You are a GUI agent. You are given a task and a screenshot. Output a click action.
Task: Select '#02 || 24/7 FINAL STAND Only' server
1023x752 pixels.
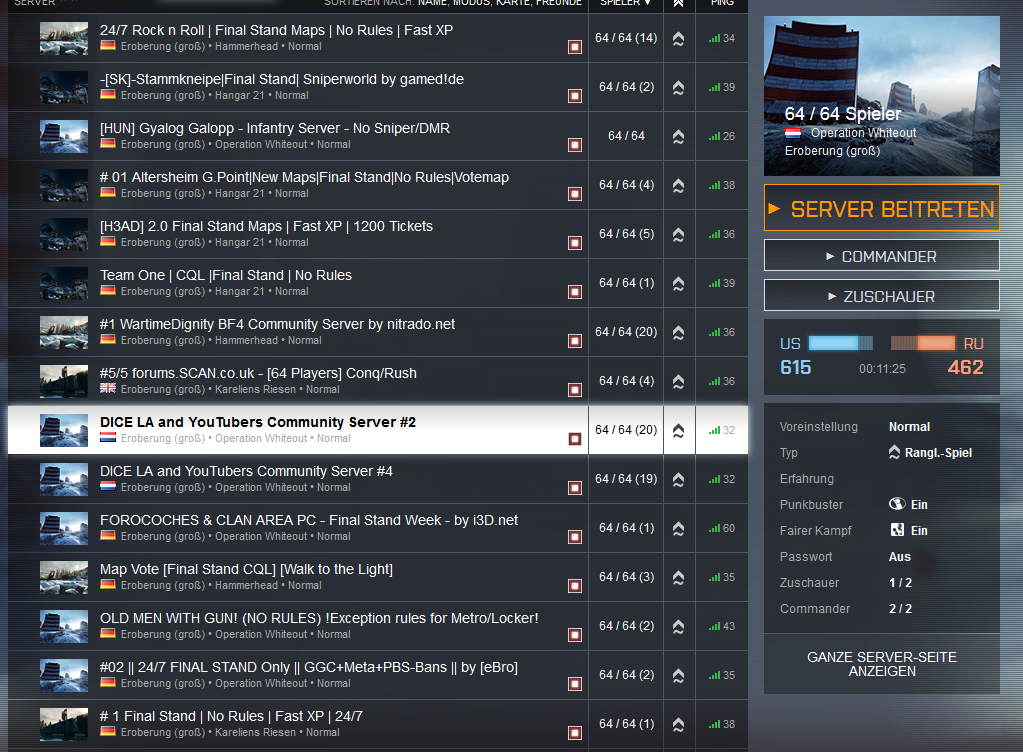tap(378, 675)
